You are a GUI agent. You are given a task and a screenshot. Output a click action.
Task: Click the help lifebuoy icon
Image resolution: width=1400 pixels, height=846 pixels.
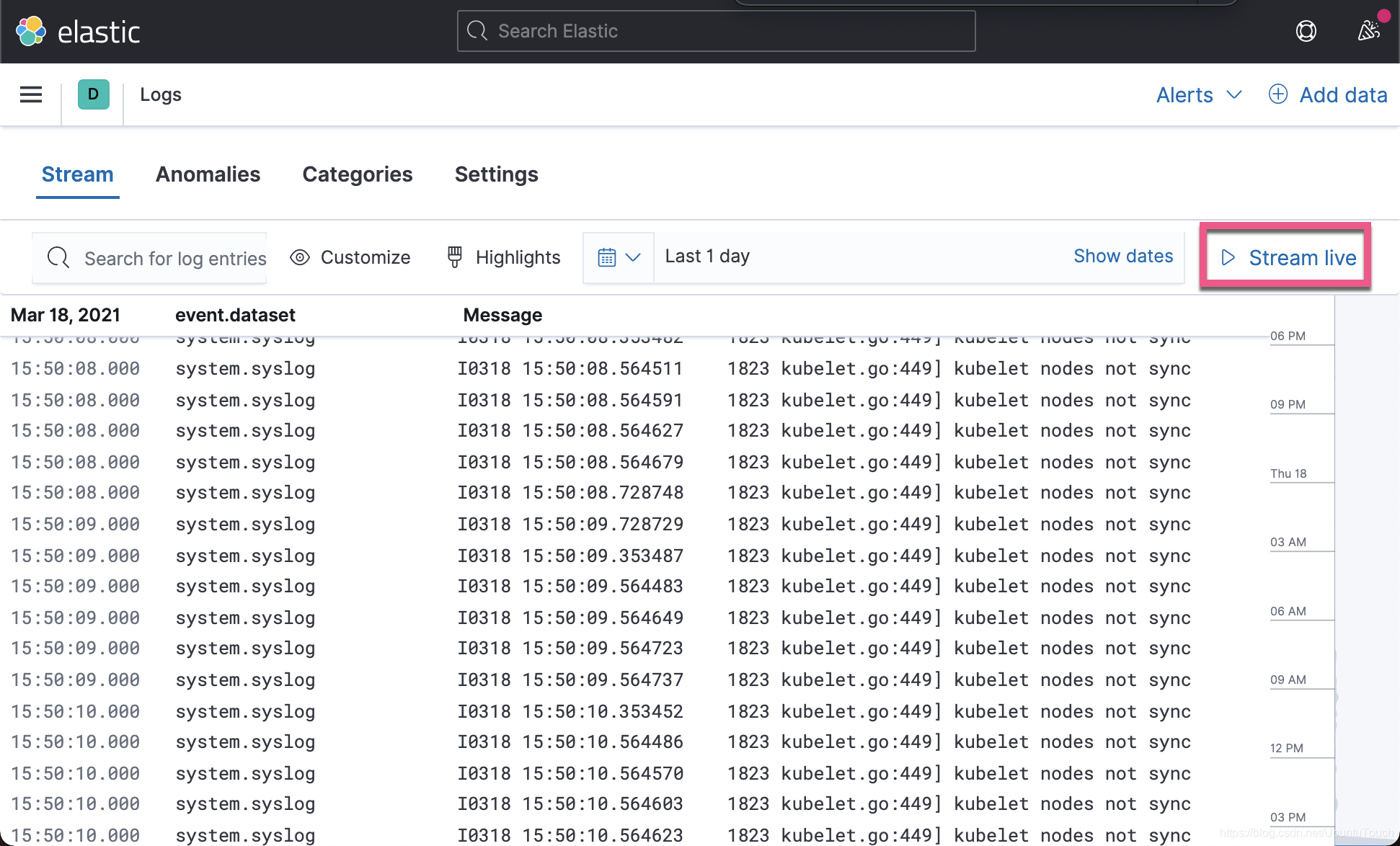[1306, 31]
